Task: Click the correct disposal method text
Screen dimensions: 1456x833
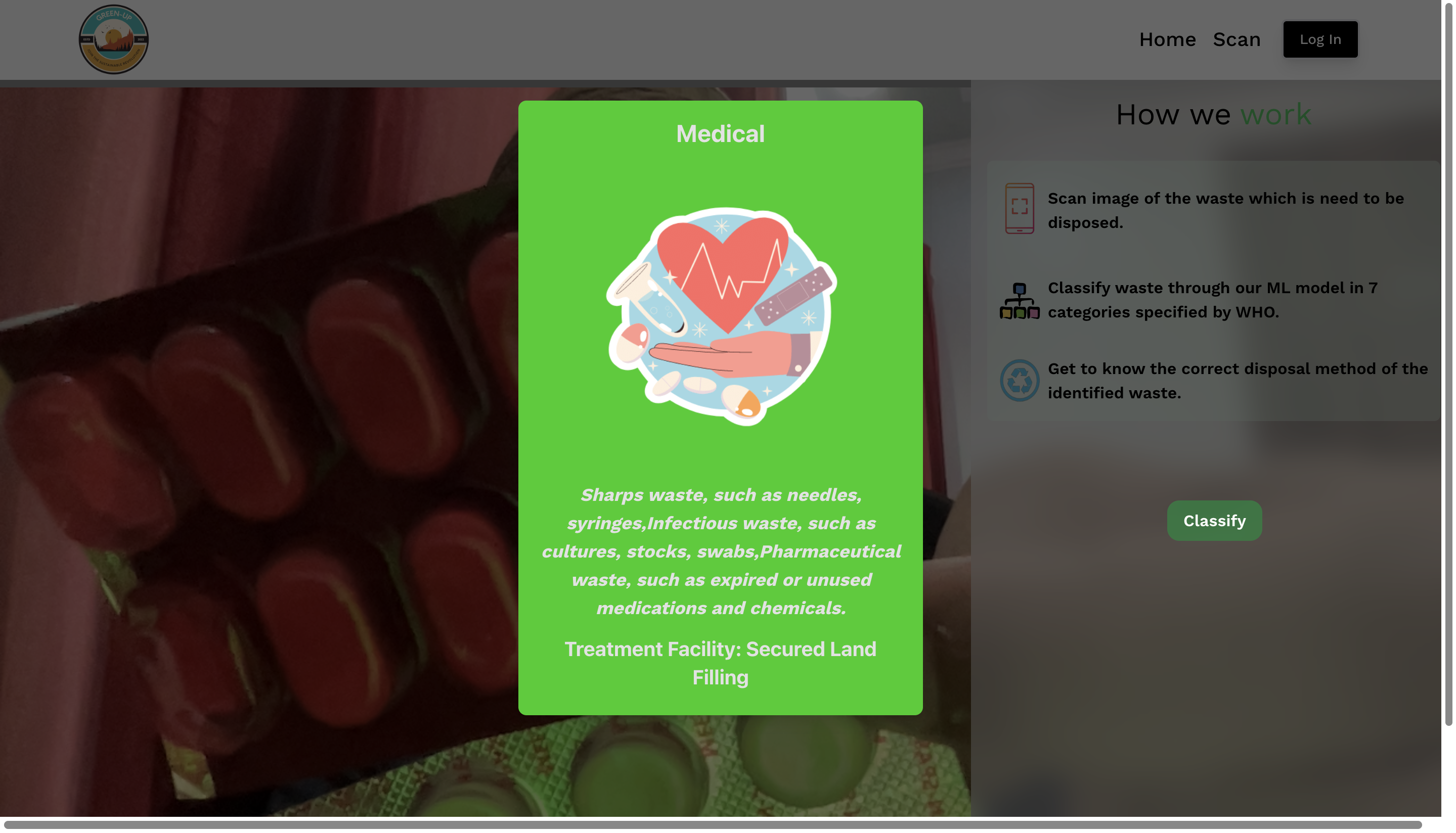Action: click(1238, 381)
